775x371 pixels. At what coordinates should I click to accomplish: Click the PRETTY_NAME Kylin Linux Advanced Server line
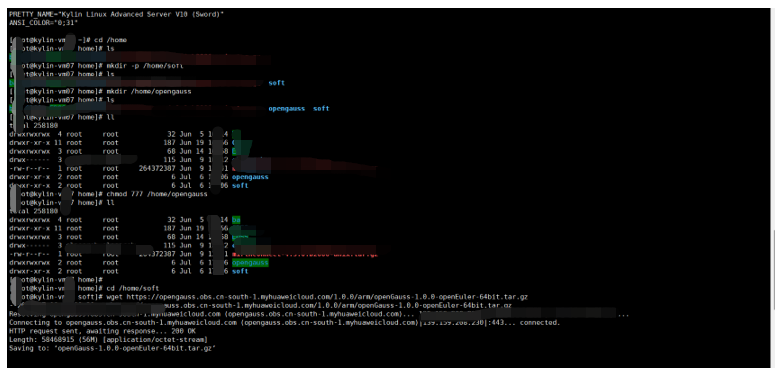[x=117, y=14]
